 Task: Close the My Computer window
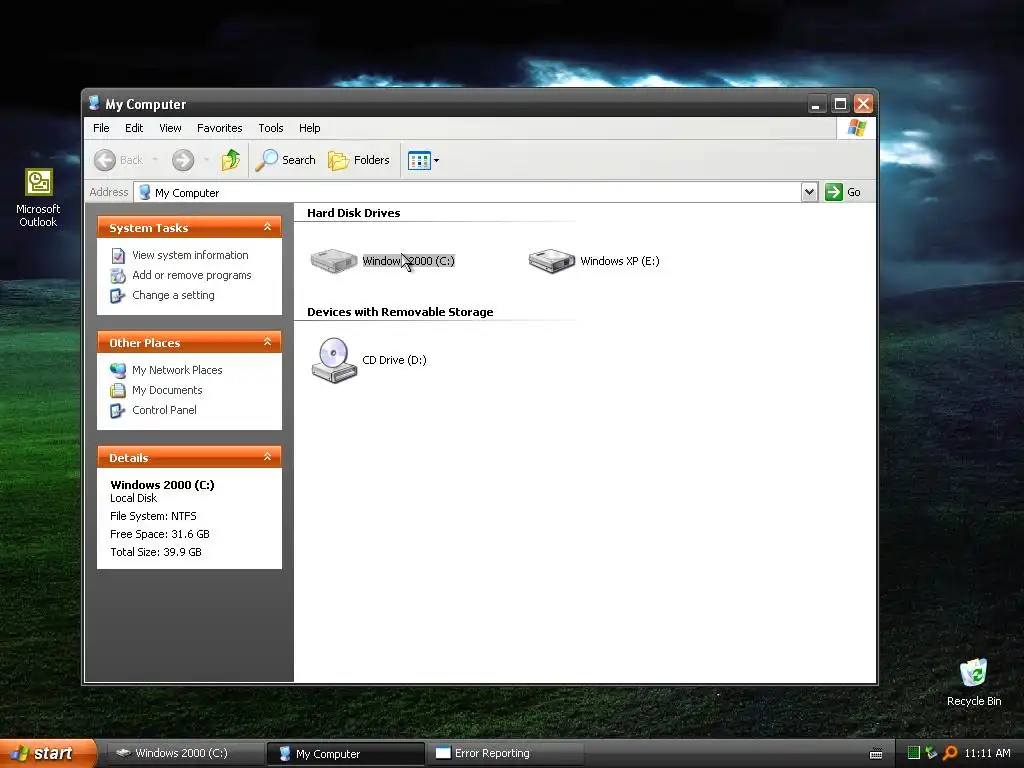click(x=863, y=104)
